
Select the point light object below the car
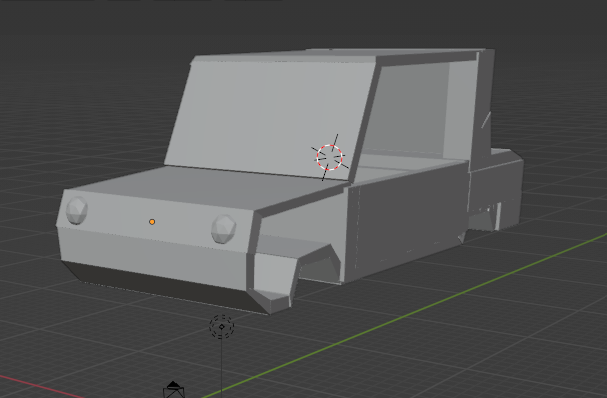(x=222, y=327)
